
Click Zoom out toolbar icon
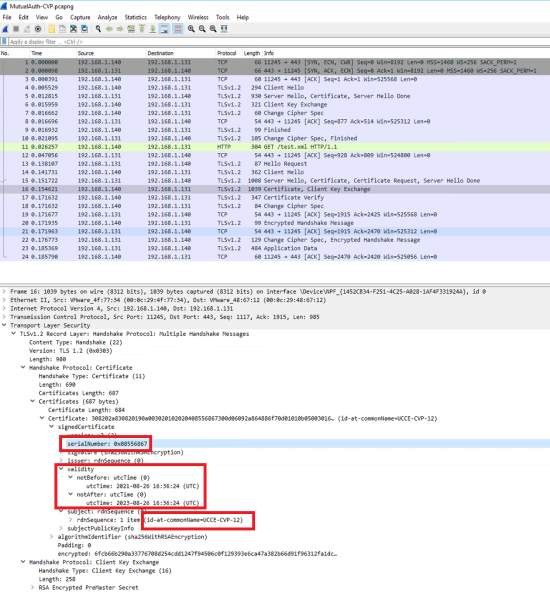click(202, 29)
